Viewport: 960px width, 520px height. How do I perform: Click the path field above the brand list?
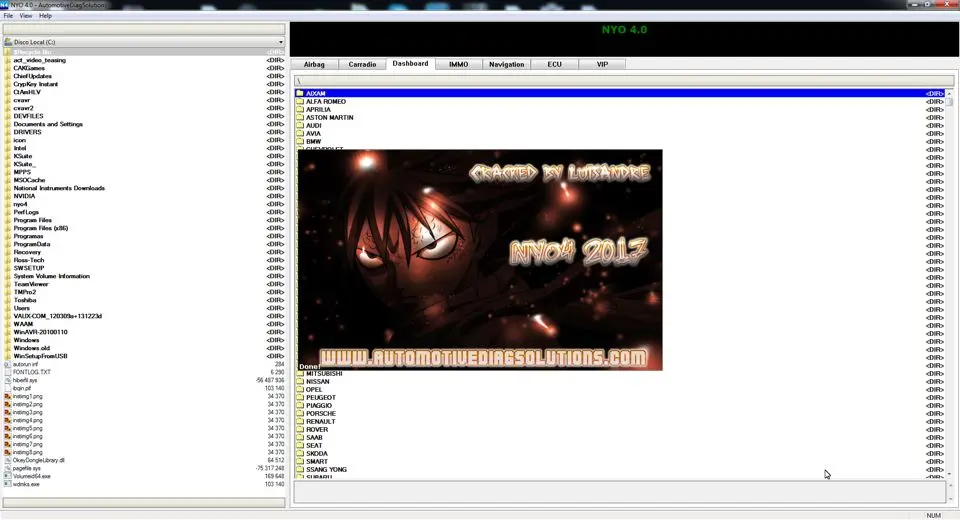pyautogui.click(x=623, y=81)
